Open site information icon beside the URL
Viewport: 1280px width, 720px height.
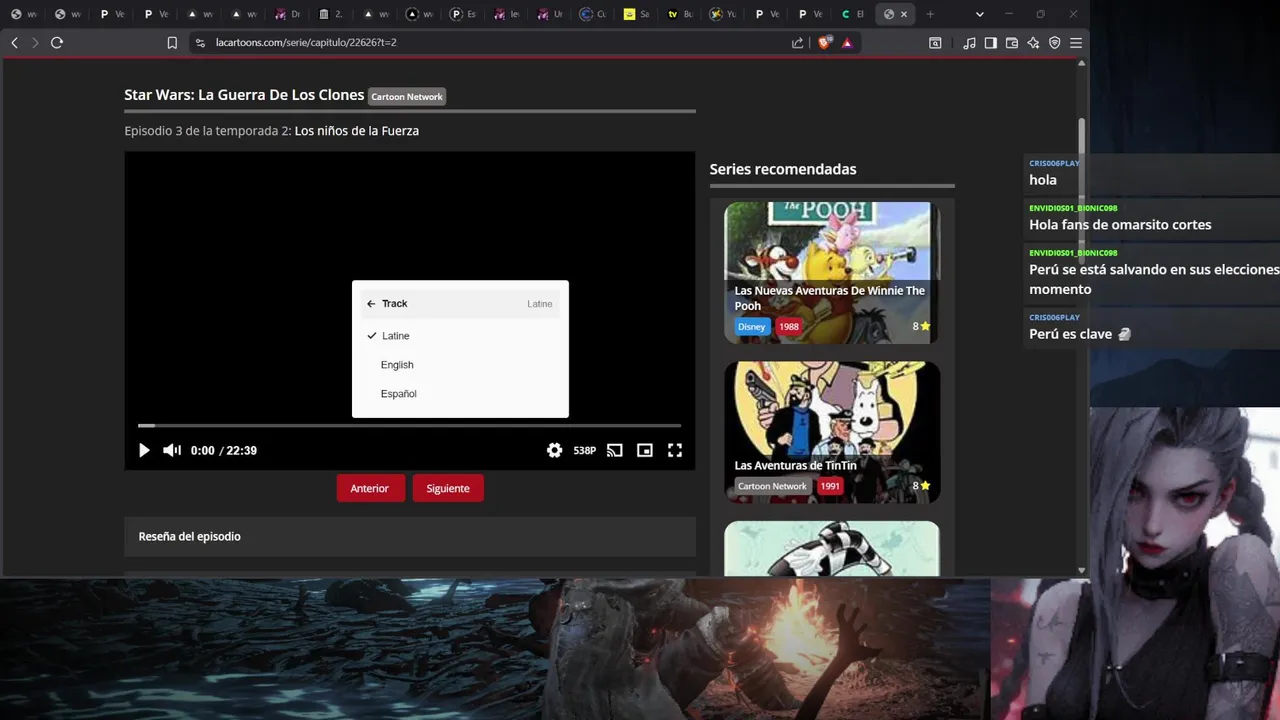pyautogui.click(x=200, y=43)
